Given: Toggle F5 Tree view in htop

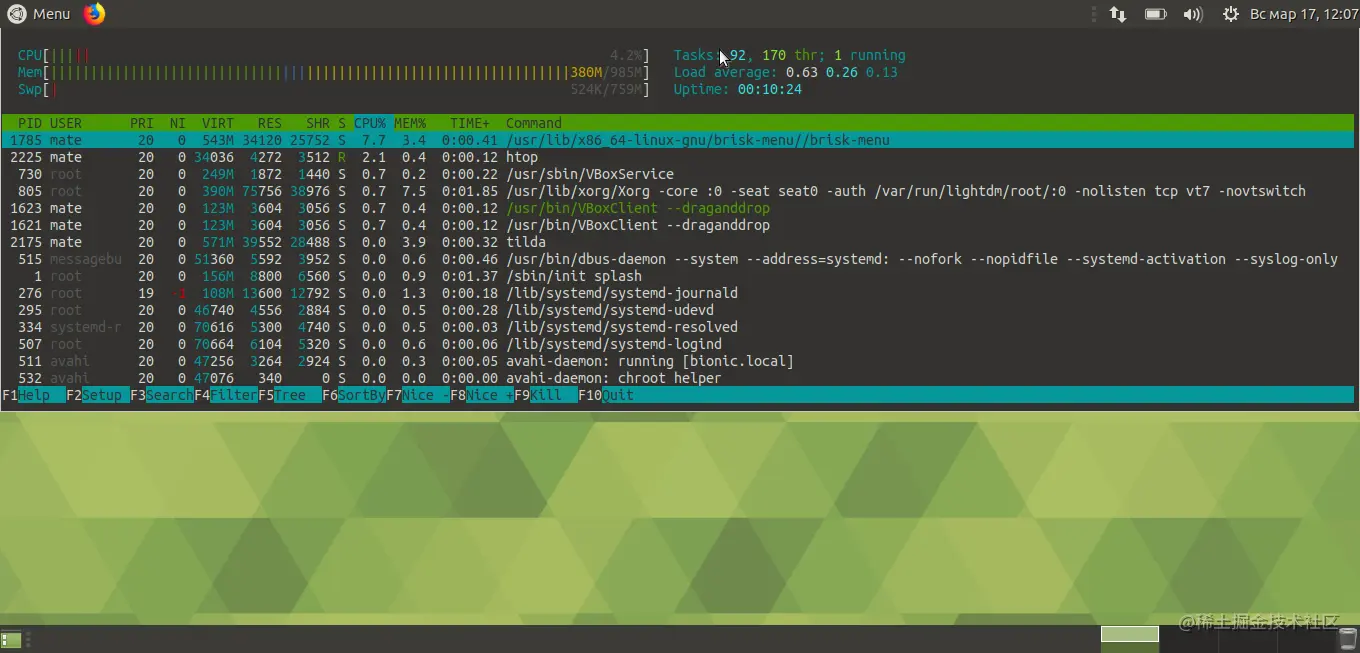Looking at the screenshot, I should (x=290, y=395).
